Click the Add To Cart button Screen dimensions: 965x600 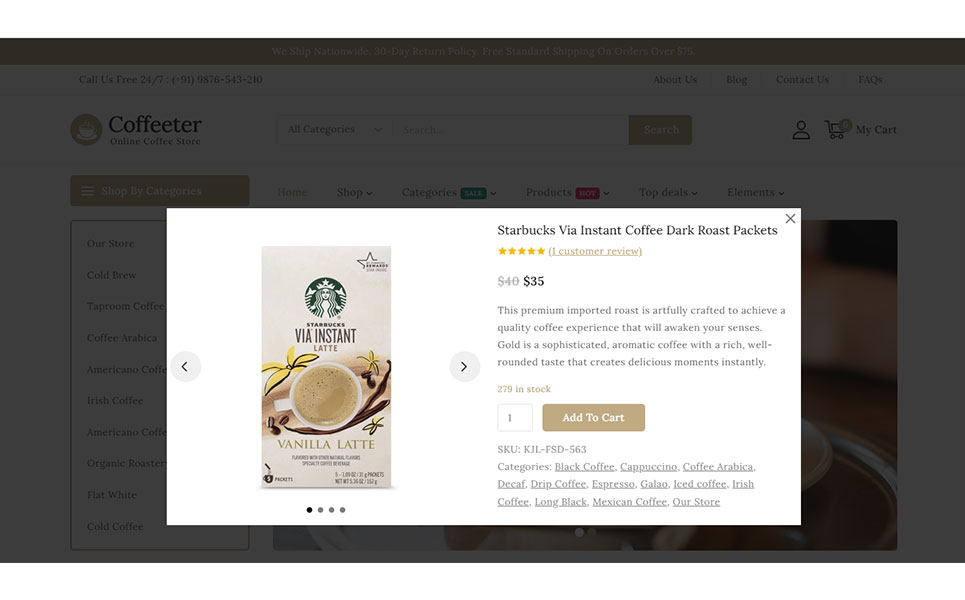coord(593,418)
